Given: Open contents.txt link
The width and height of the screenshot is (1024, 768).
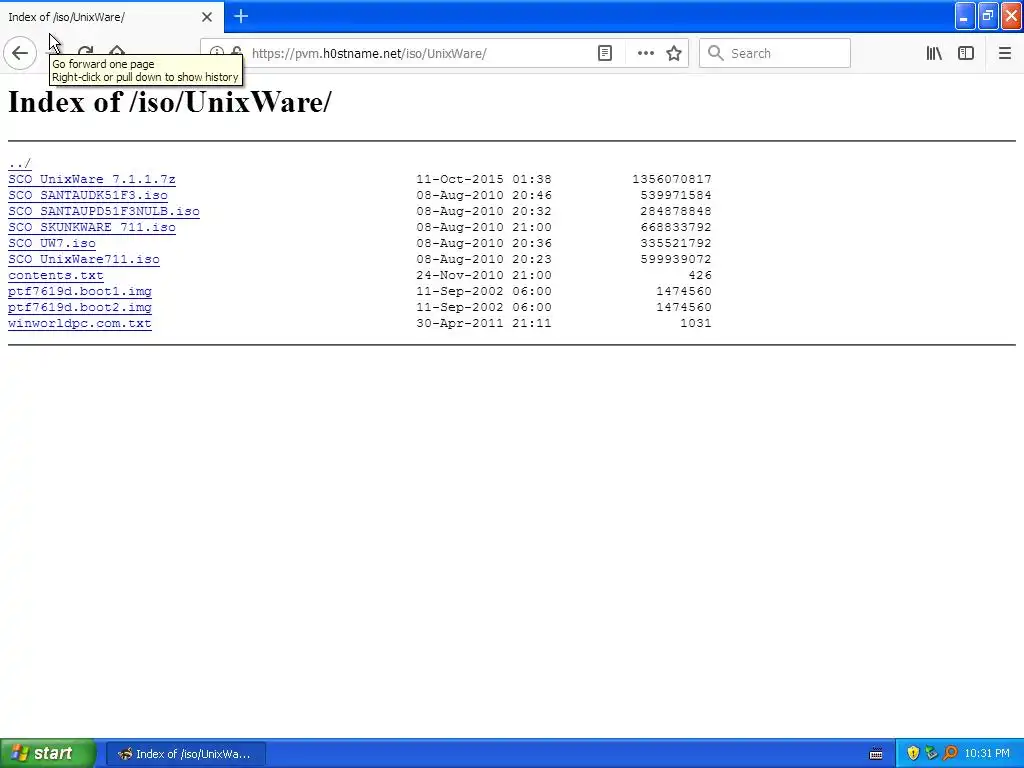Looking at the screenshot, I should tap(56, 275).
